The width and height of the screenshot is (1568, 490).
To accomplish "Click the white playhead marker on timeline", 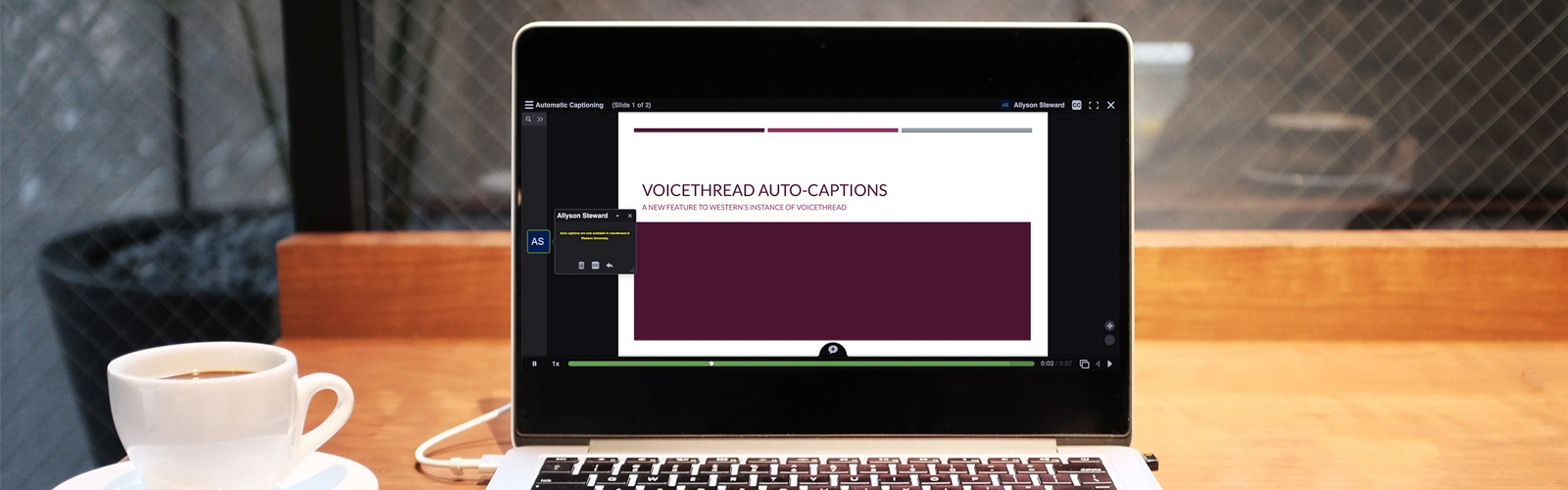I will pyautogui.click(x=711, y=364).
